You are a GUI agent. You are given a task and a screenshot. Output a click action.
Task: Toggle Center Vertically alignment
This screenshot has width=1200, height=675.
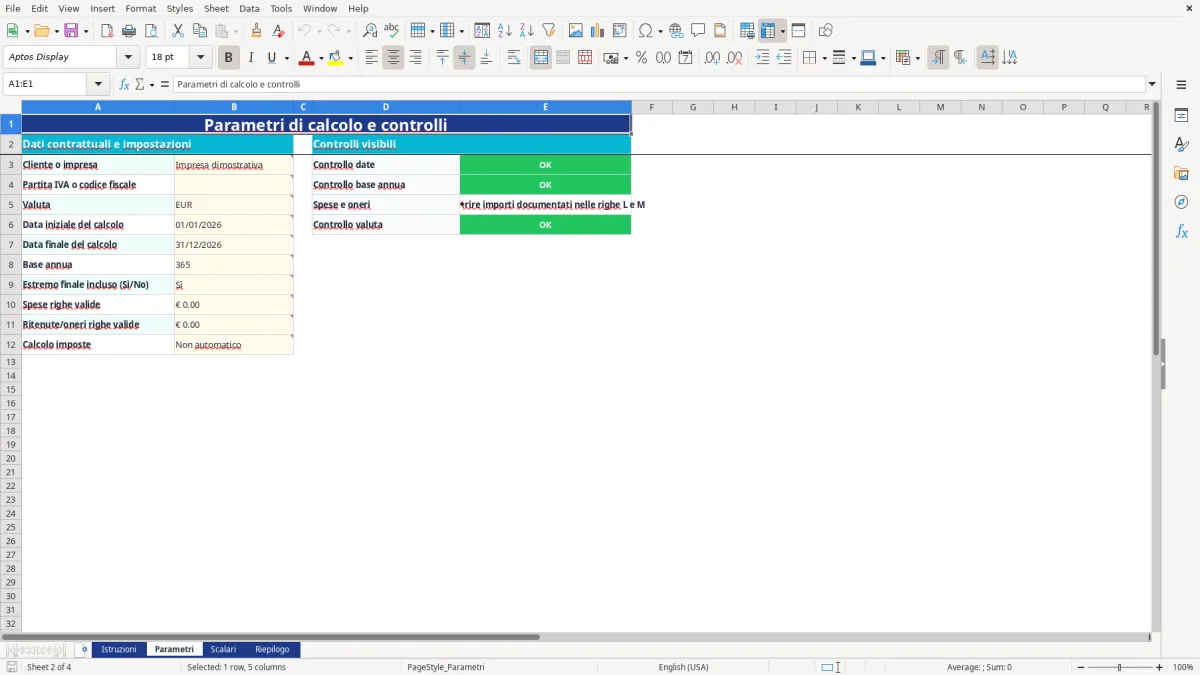coord(464,58)
